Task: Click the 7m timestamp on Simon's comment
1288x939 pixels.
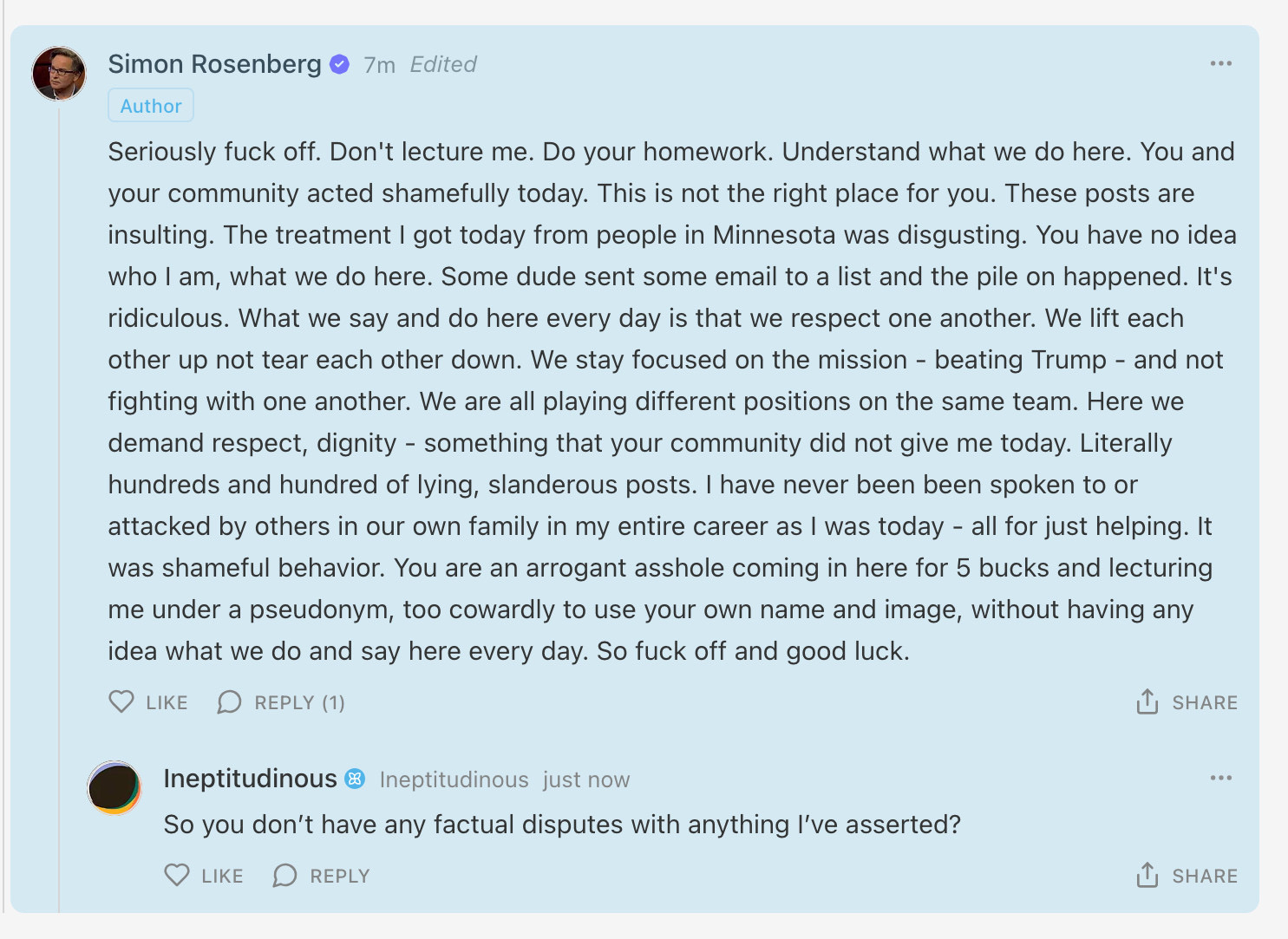Action: tap(379, 65)
